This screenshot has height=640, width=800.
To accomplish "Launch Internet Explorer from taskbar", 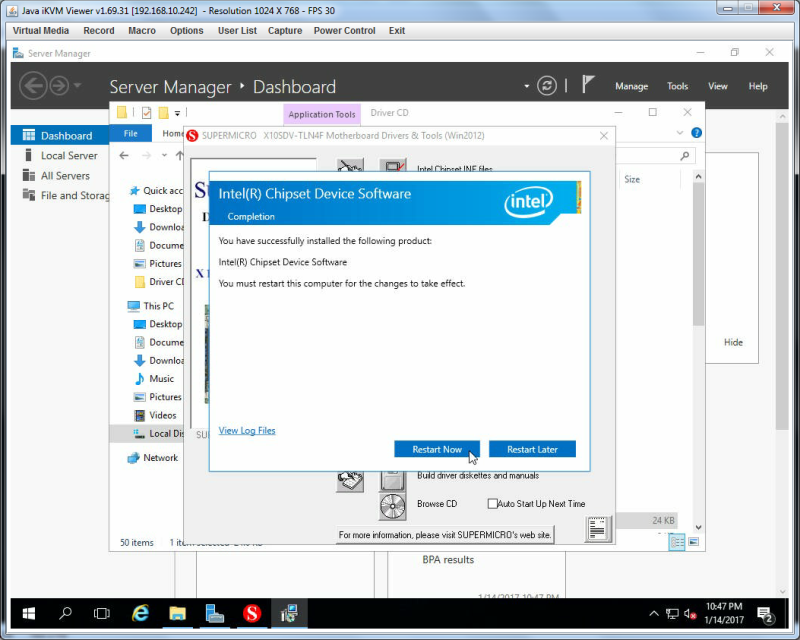I will [x=140, y=613].
